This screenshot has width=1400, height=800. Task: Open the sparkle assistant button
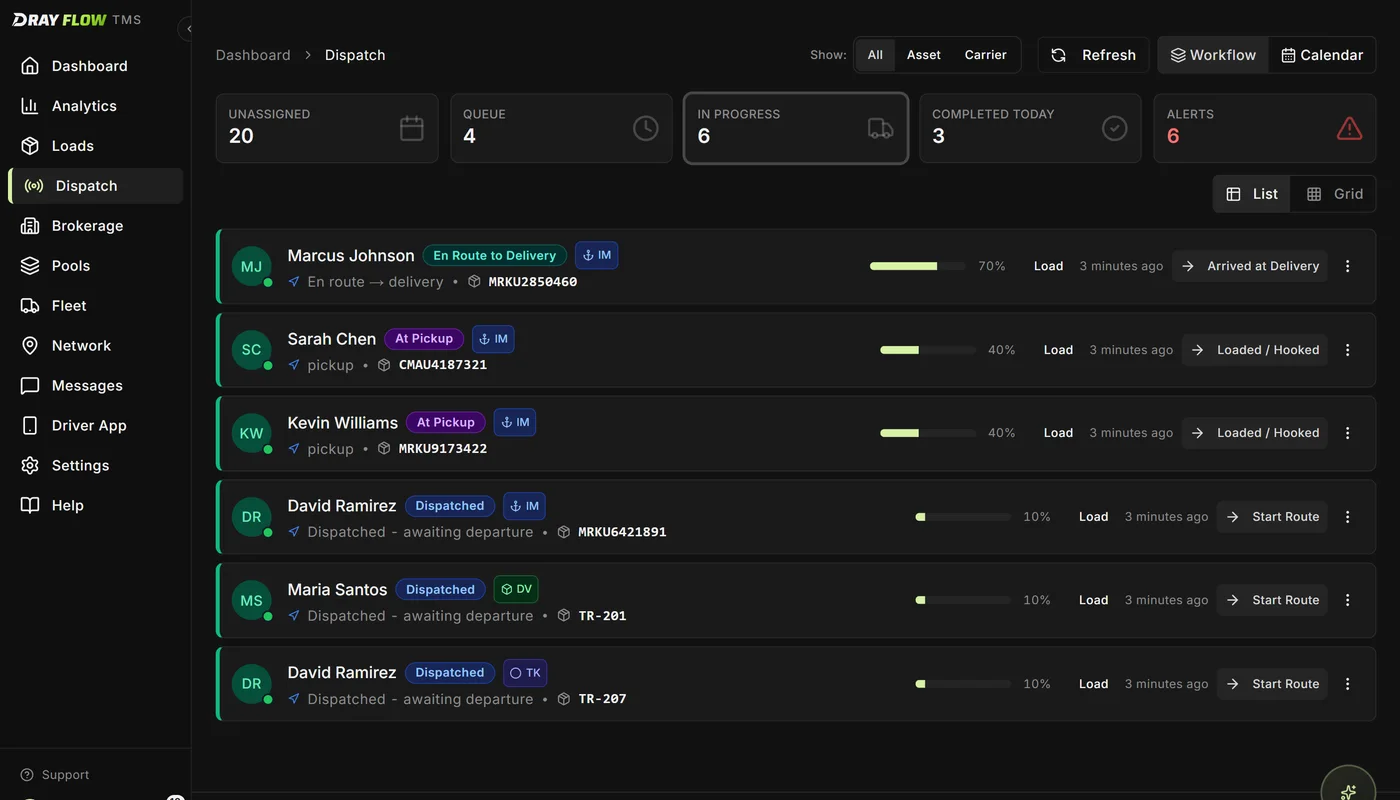(x=1348, y=792)
